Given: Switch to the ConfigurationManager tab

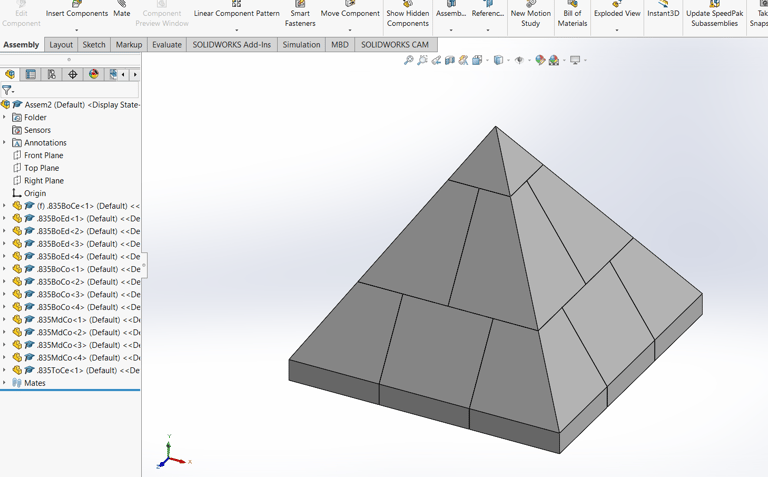Looking at the screenshot, I should pos(51,74).
